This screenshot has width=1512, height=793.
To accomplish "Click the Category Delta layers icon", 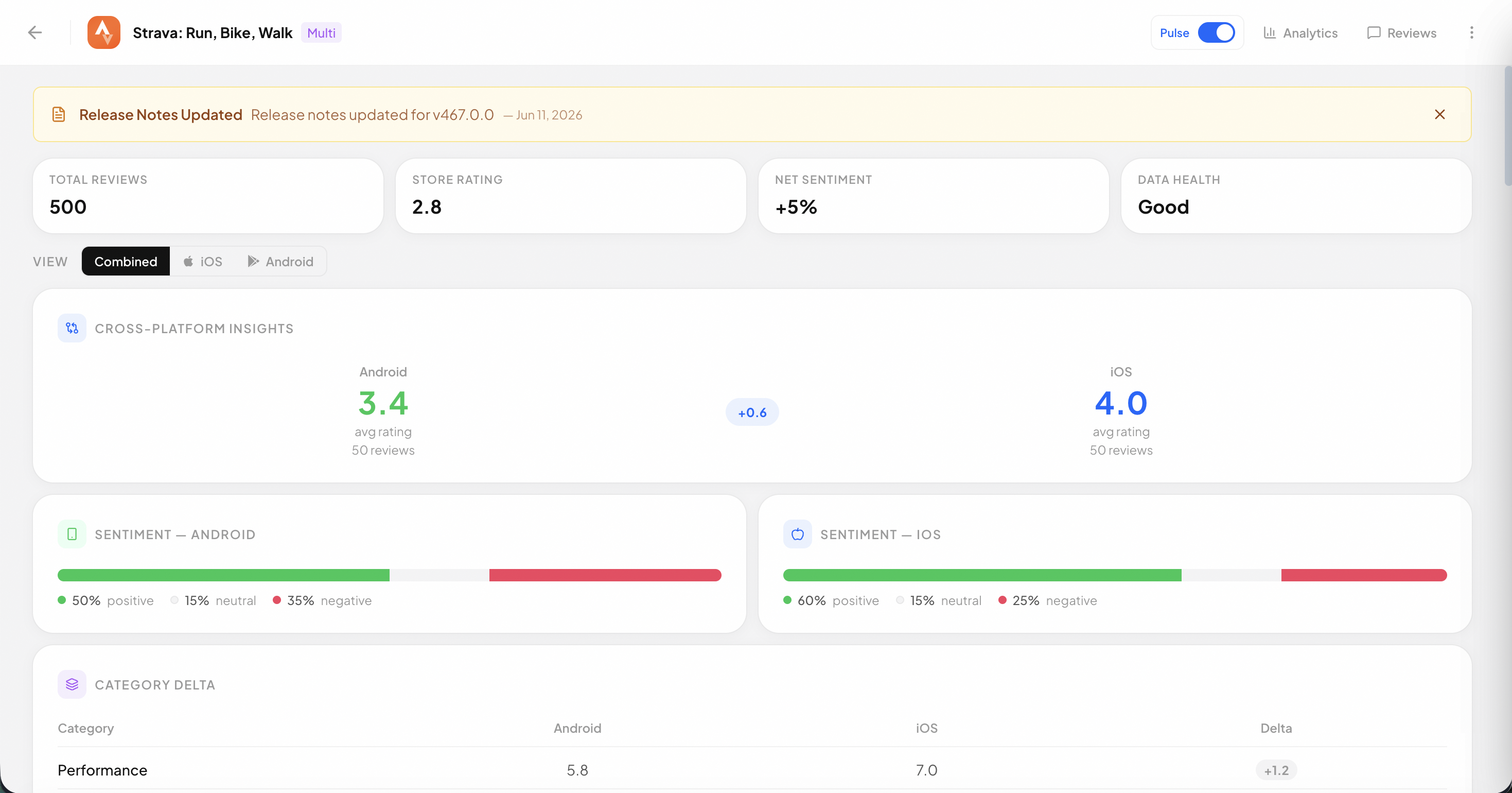I will click(72, 684).
